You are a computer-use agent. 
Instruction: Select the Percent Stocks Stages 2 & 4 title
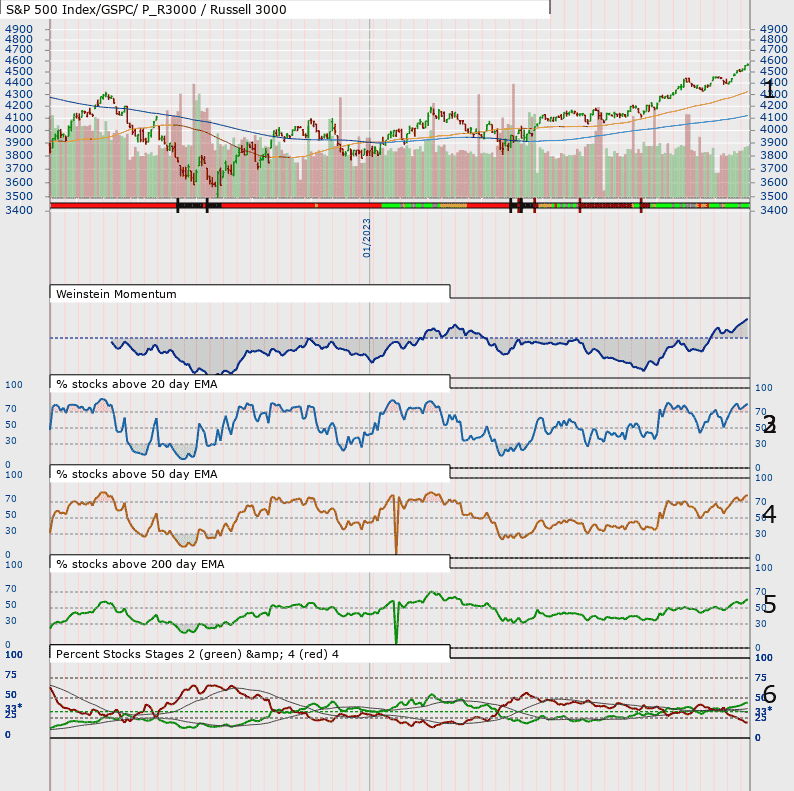197,654
